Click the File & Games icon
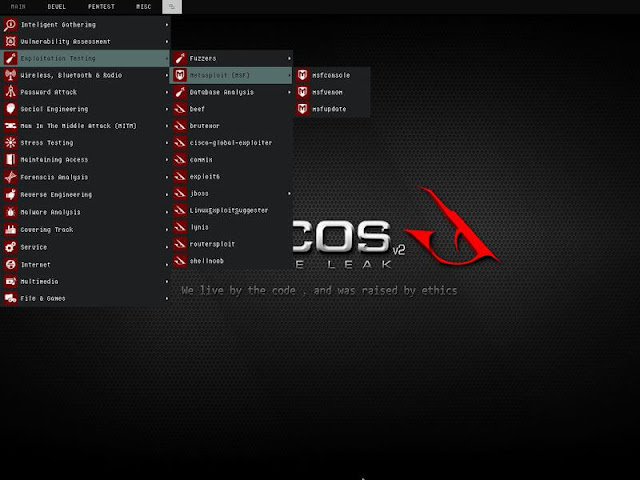The height and width of the screenshot is (480, 640). [11, 298]
